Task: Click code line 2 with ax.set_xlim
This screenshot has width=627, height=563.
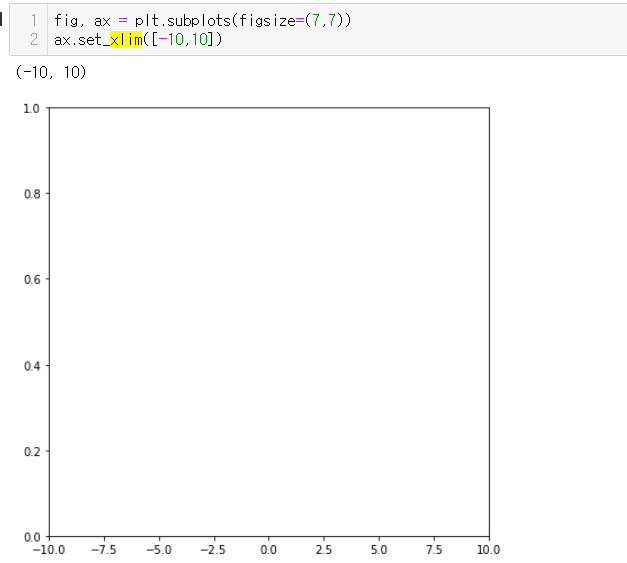Action: pyautogui.click(x=138, y=40)
